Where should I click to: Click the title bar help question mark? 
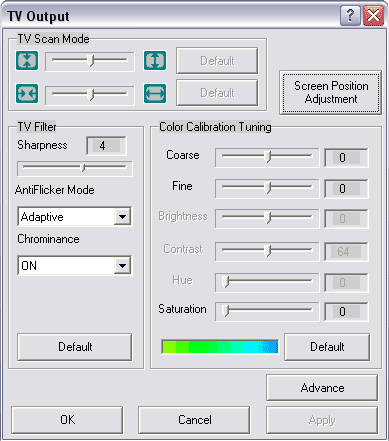point(350,15)
